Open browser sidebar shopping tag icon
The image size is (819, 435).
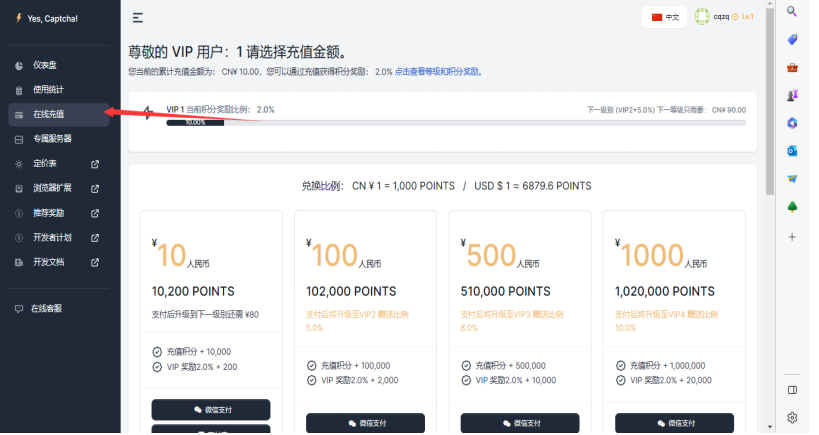(792, 40)
